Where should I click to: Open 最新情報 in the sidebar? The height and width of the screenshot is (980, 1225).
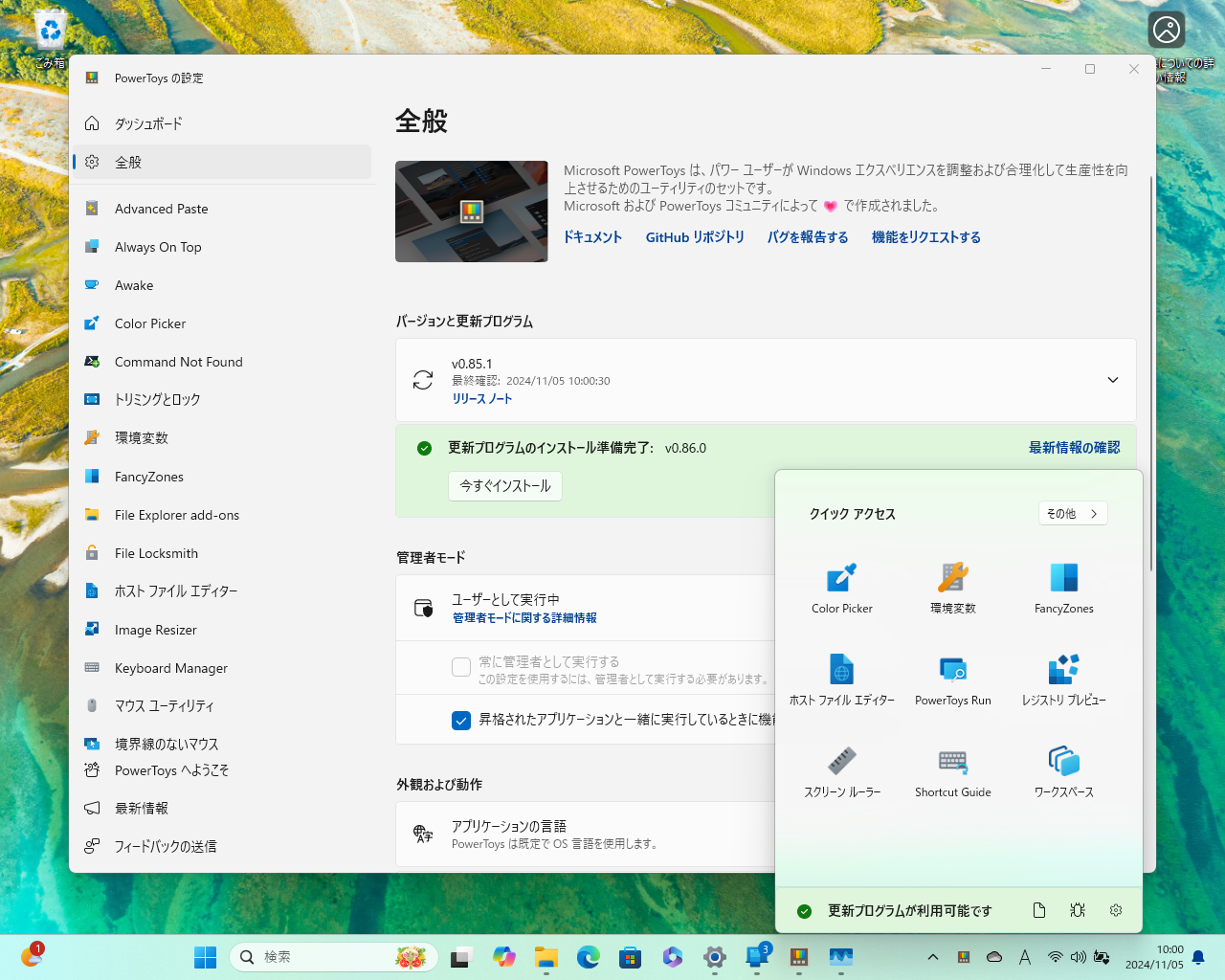(x=222, y=809)
